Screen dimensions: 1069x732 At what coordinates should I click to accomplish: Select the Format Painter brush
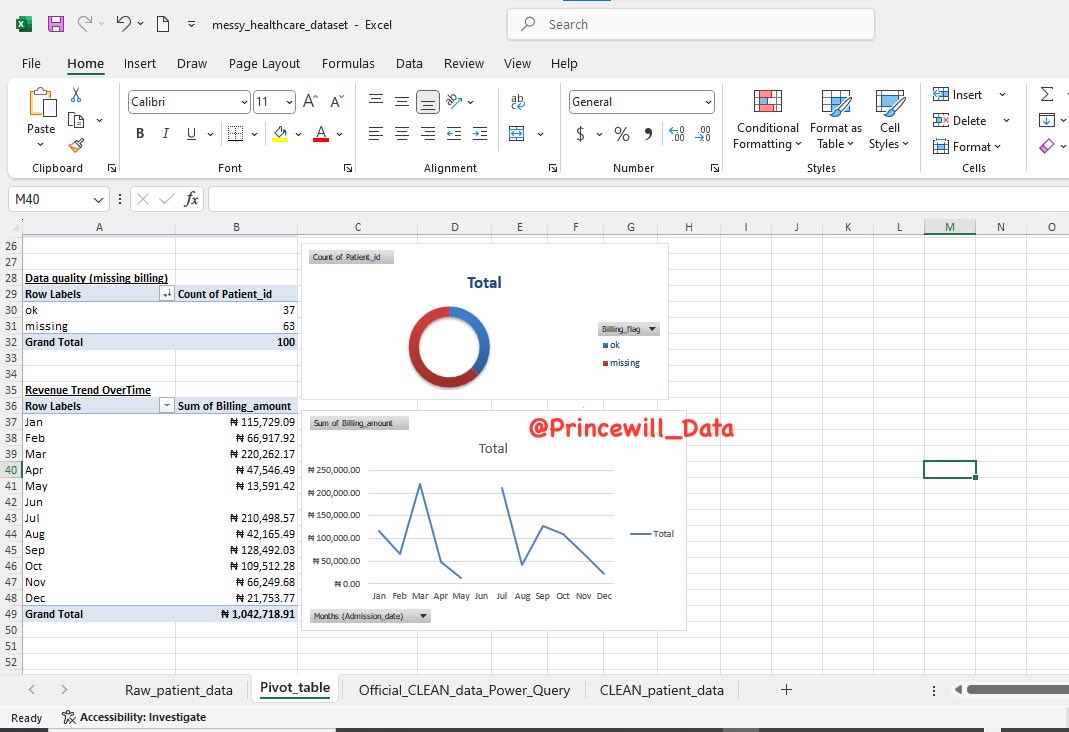[76, 145]
